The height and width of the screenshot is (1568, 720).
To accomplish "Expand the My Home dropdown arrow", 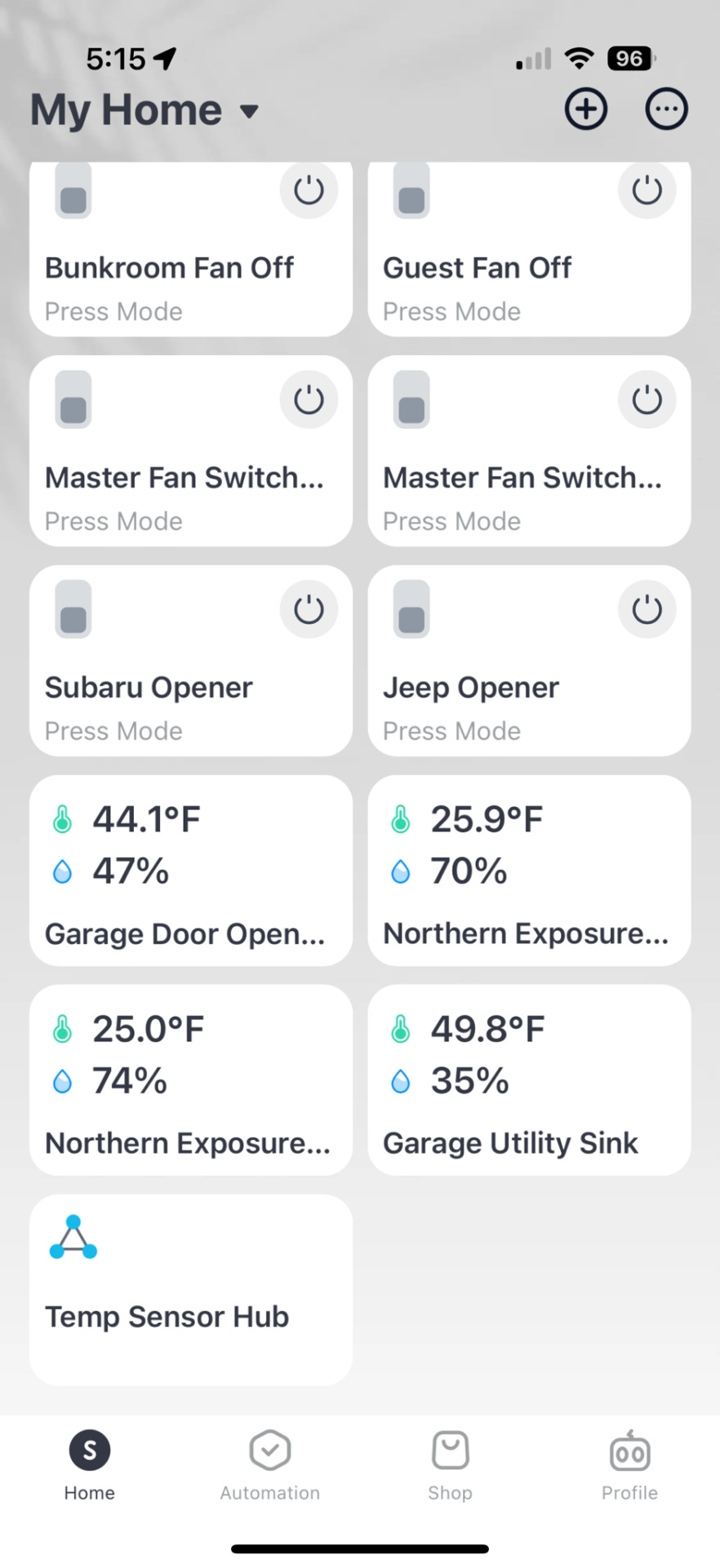I will [x=249, y=111].
